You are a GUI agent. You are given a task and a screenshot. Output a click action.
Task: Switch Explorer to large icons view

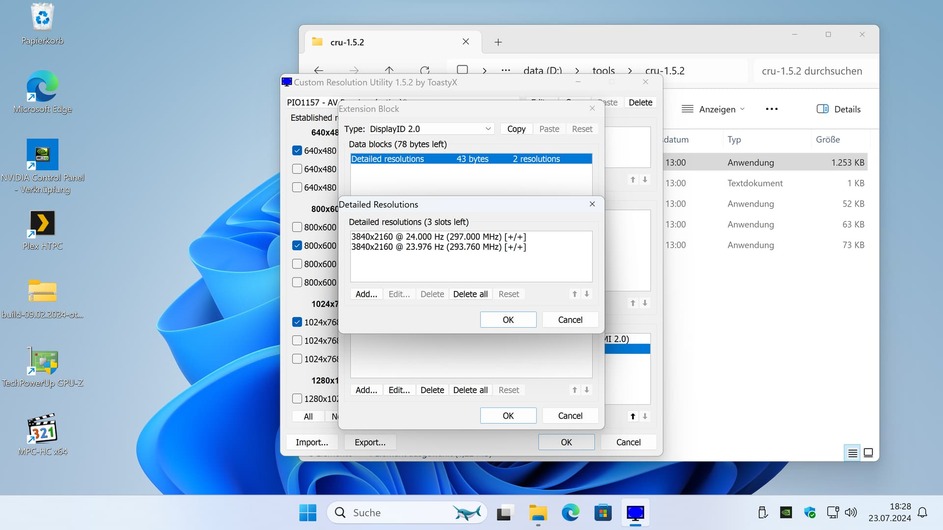(868, 453)
